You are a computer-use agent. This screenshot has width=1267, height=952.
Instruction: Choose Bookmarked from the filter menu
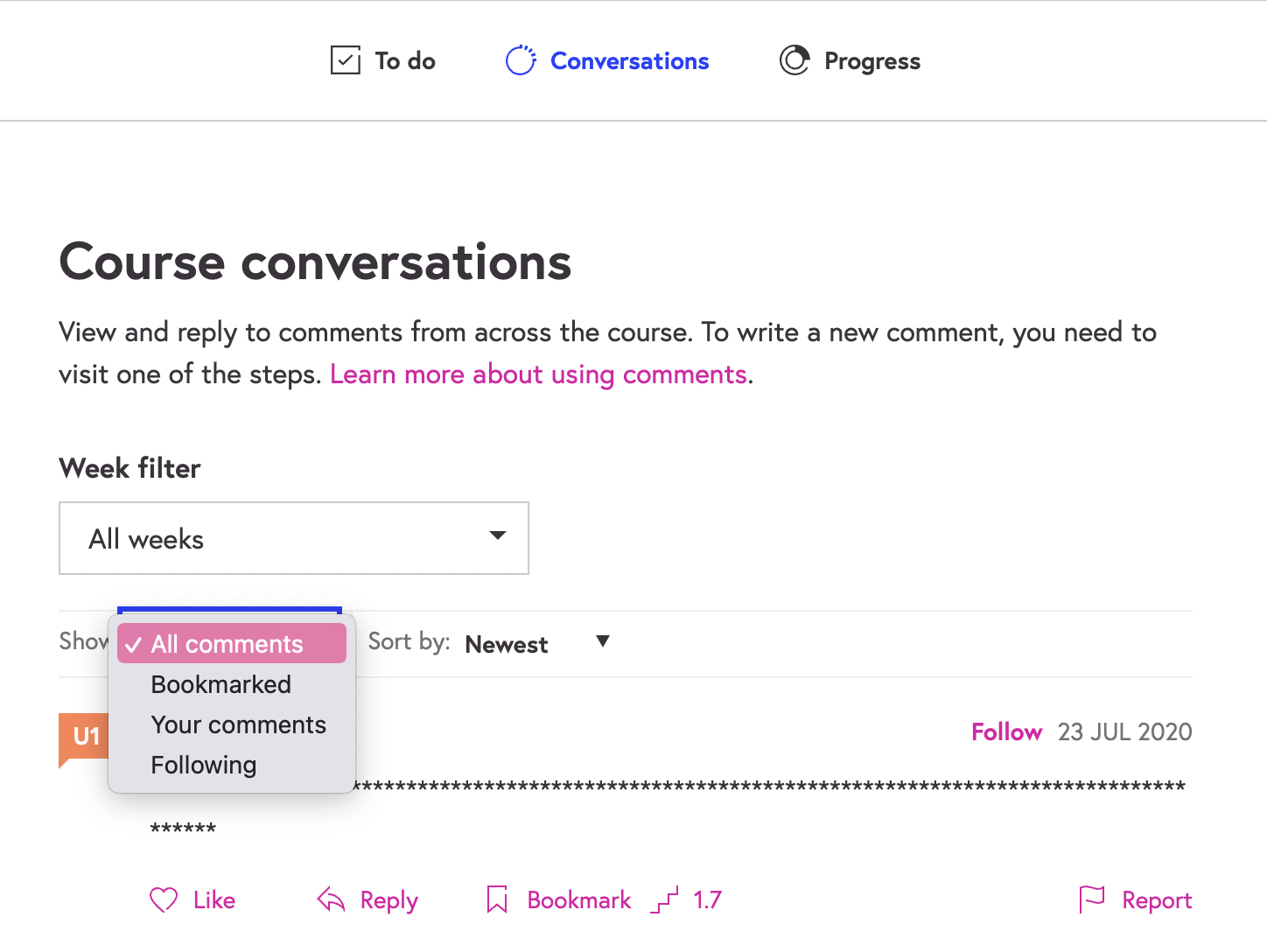[x=221, y=684]
